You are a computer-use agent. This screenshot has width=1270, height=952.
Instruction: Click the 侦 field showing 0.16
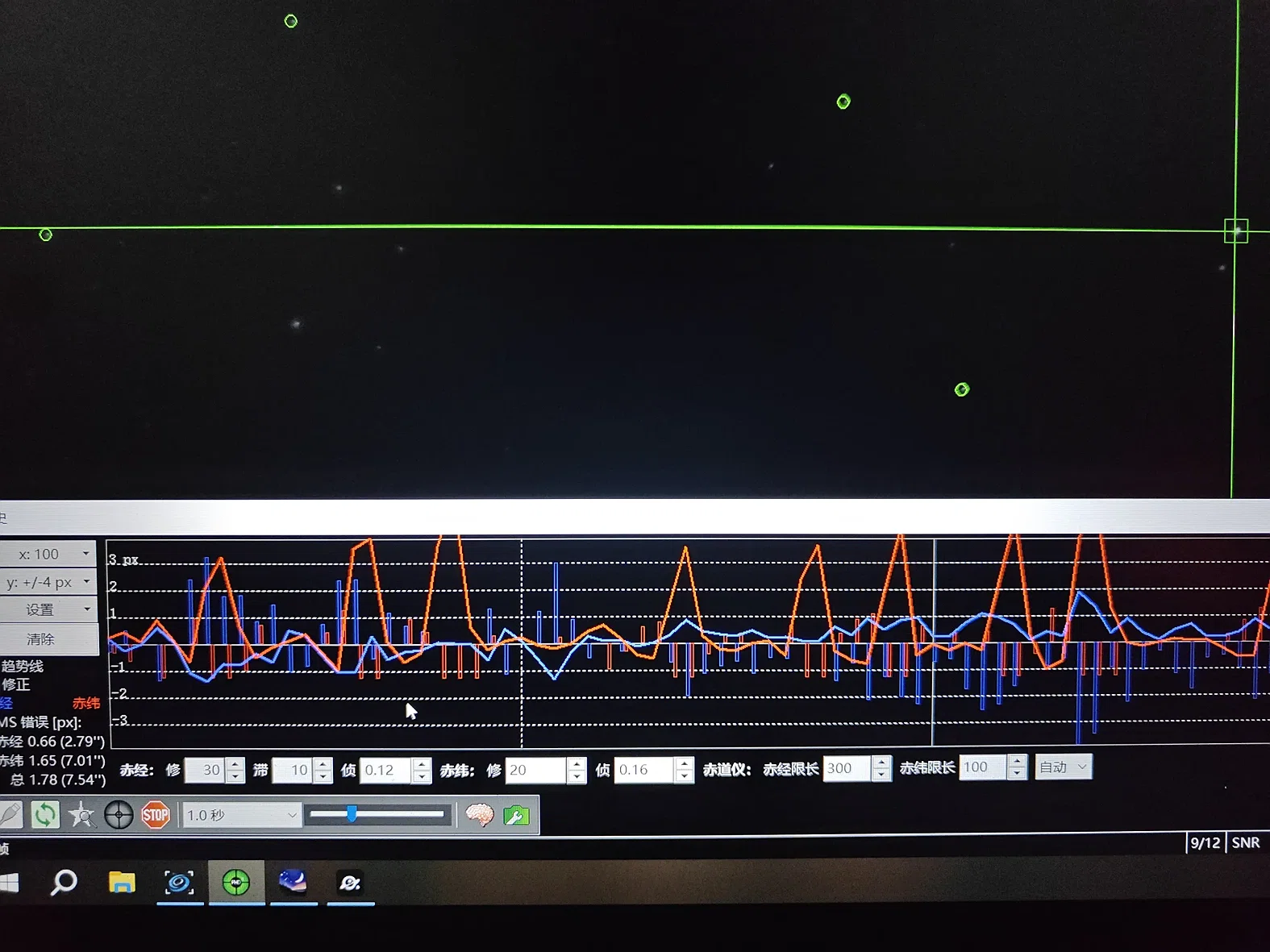(x=644, y=769)
